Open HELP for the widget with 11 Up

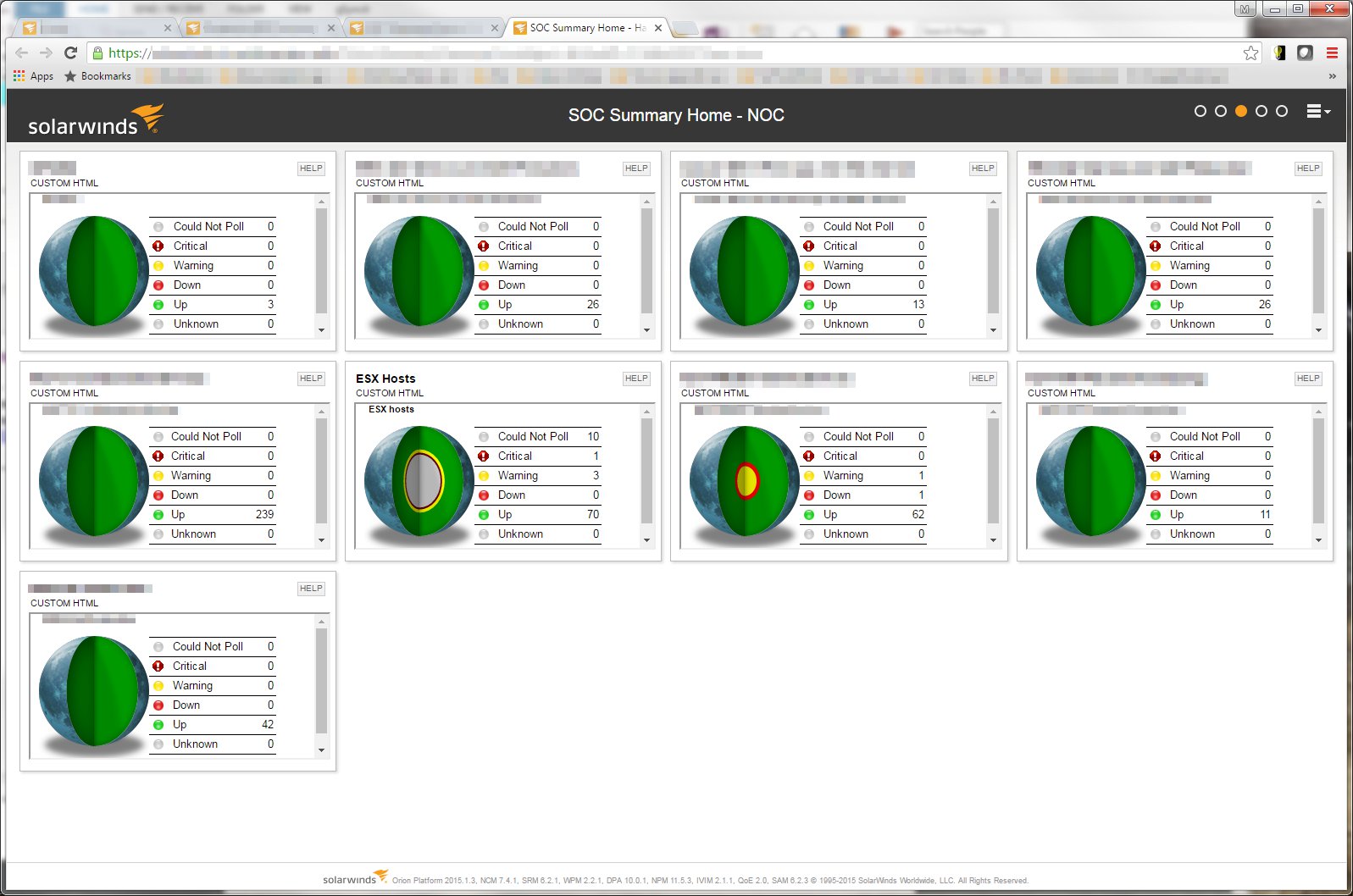pos(1308,379)
